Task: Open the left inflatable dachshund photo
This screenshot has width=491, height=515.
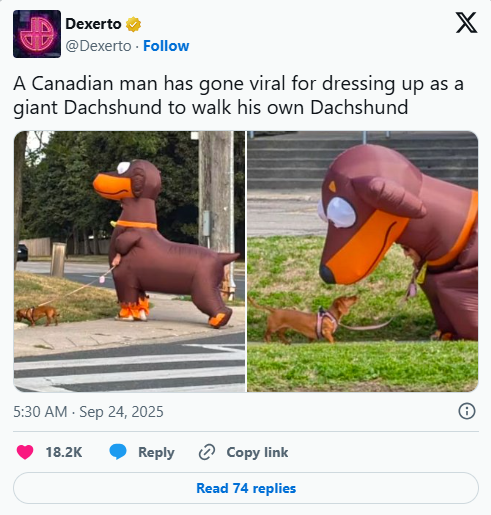Action: 129,261
